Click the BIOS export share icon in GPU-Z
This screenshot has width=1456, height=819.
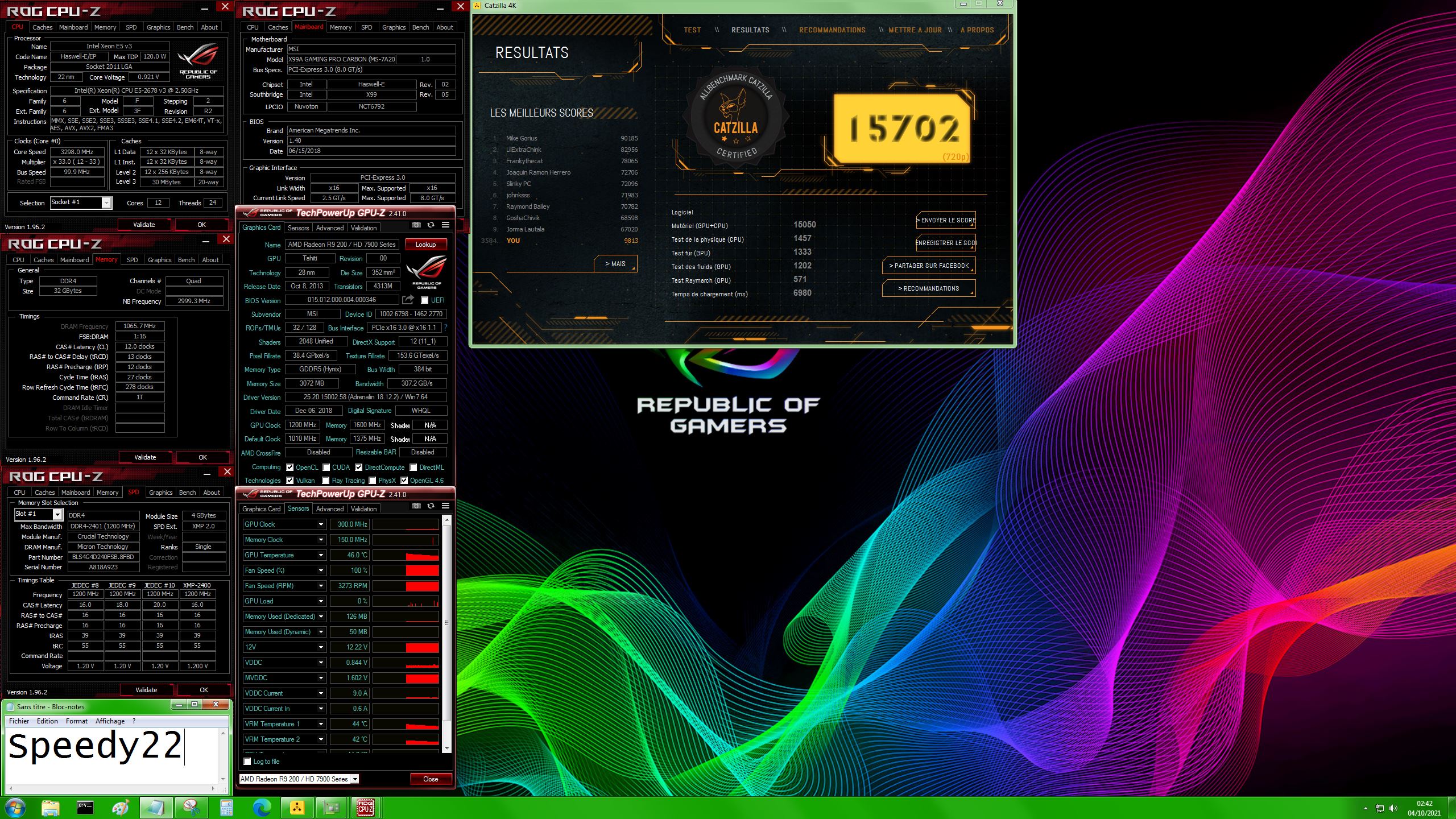tap(408, 300)
